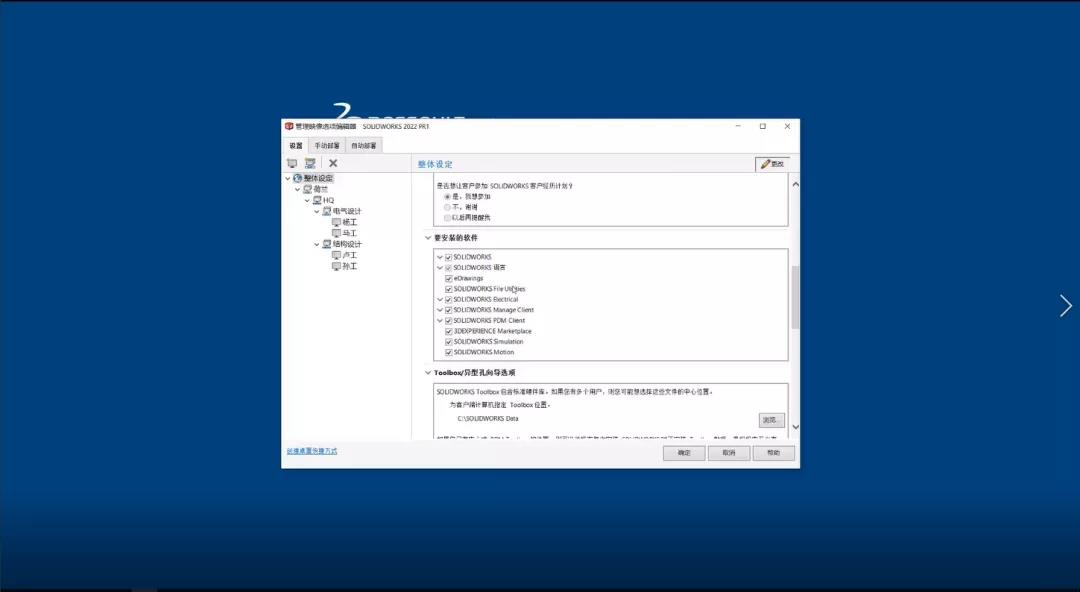Expand the SOLIDWORKS Electrical row
Screen dimensions: 1080x592
click(x=439, y=300)
